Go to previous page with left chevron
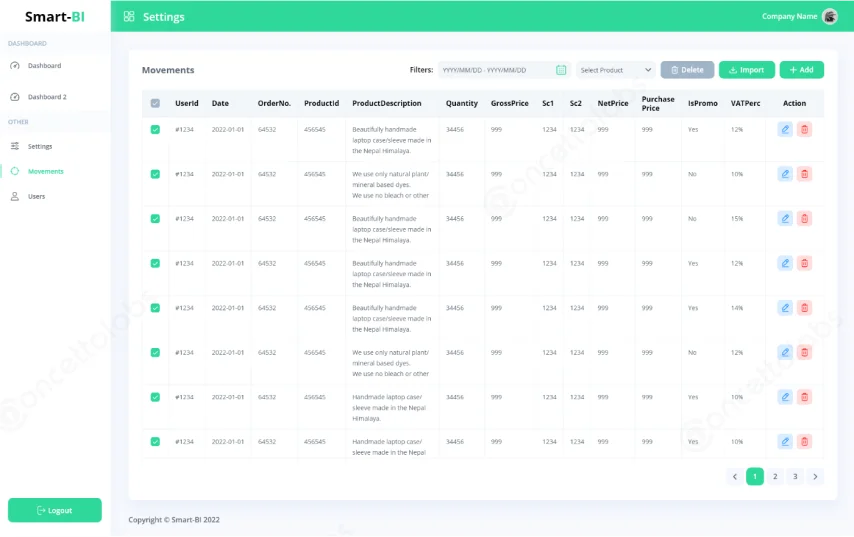This screenshot has height=537, width=854. (735, 476)
